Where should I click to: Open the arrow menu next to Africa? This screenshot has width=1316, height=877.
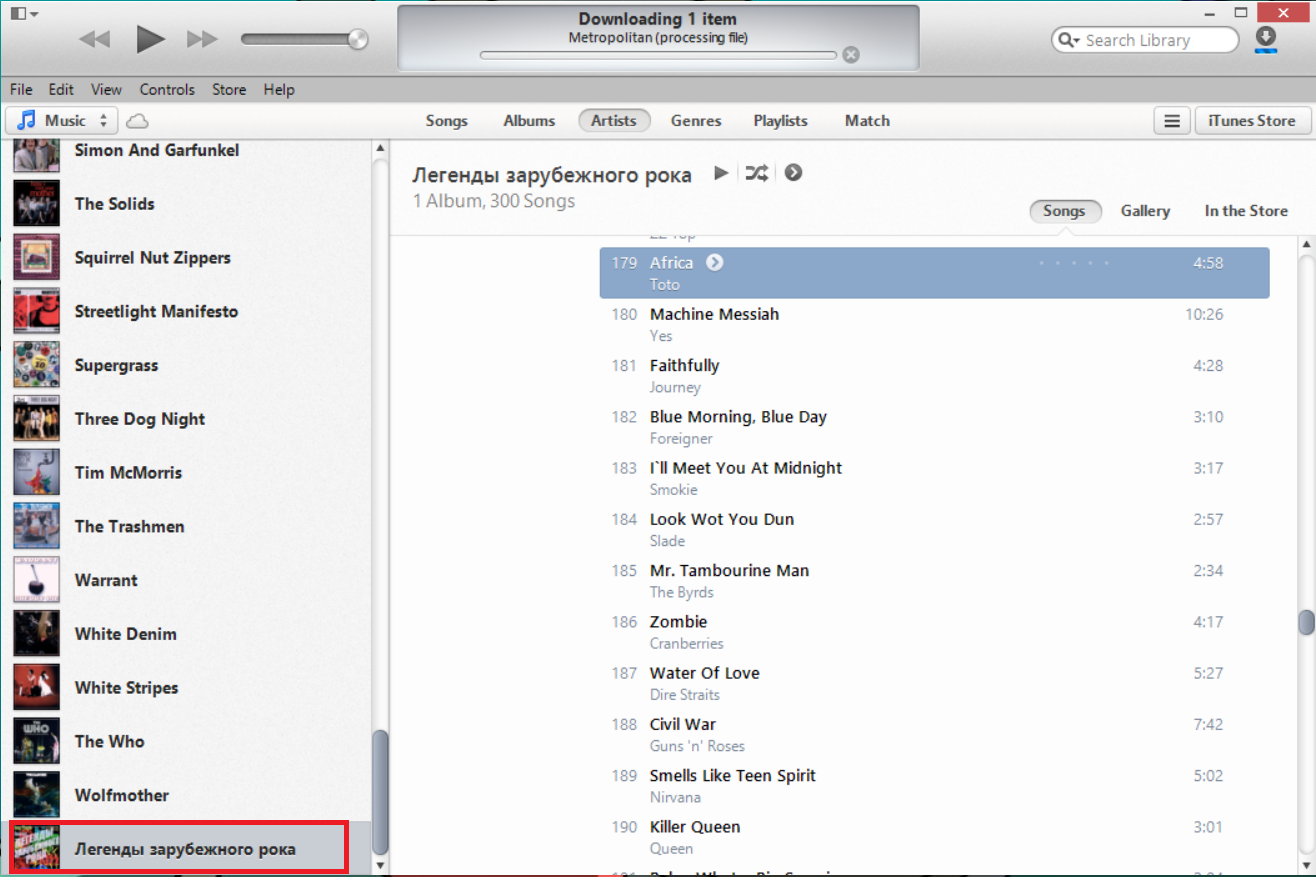714,263
